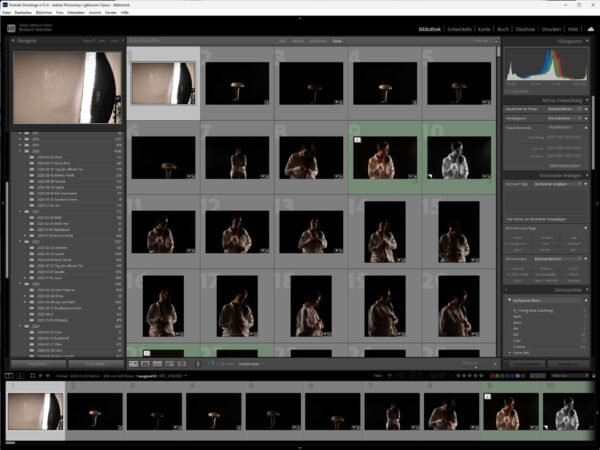Select the white-shirt portrait thumbnail 10
600x450 pixels.
pos(461,158)
